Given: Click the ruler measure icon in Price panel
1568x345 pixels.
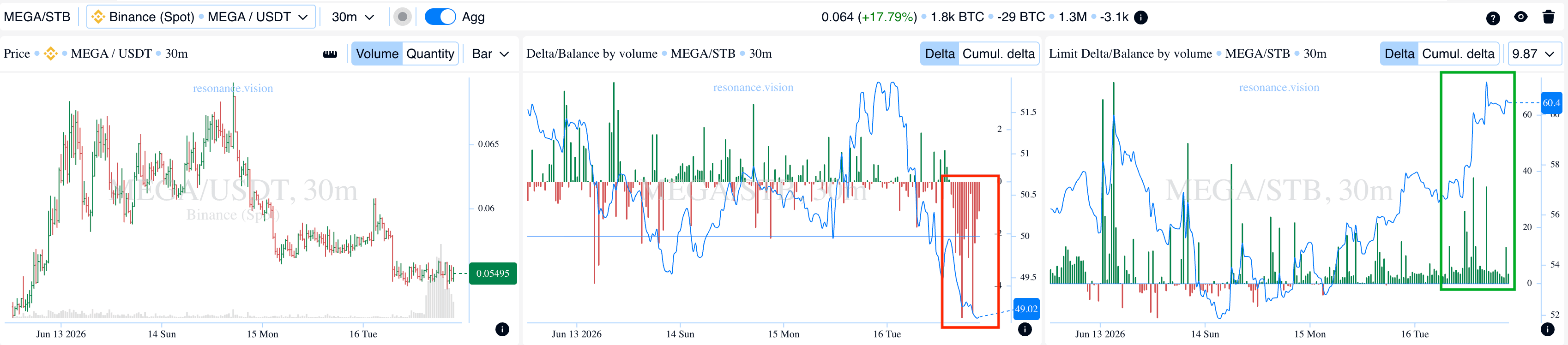Looking at the screenshot, I should click(x=330, y=54).
